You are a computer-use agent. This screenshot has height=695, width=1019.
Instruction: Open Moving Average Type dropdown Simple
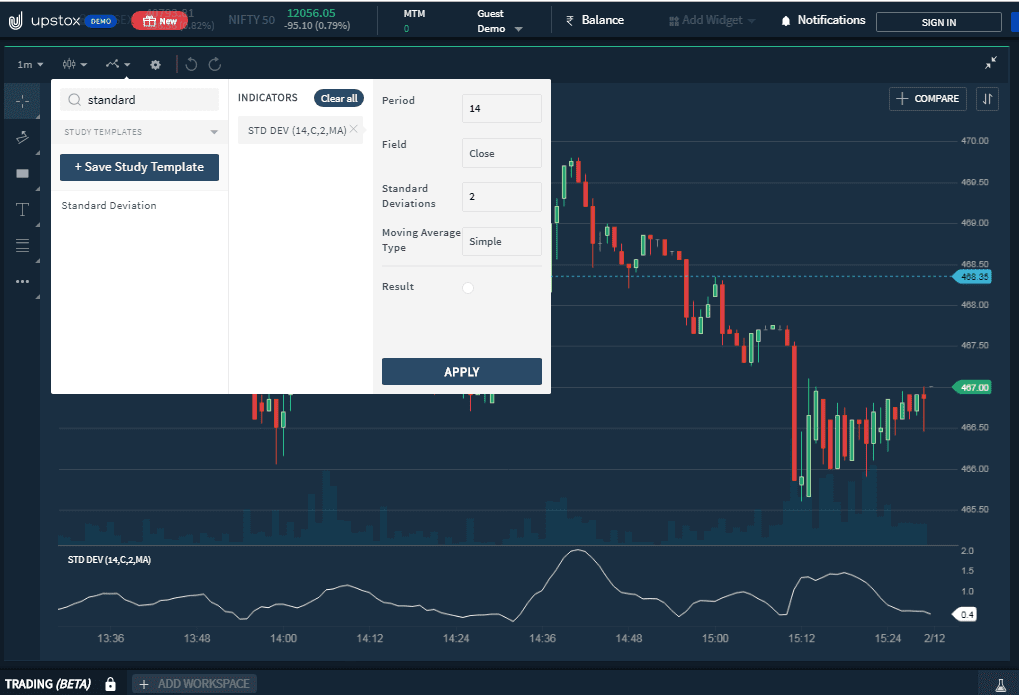(501, 241)
